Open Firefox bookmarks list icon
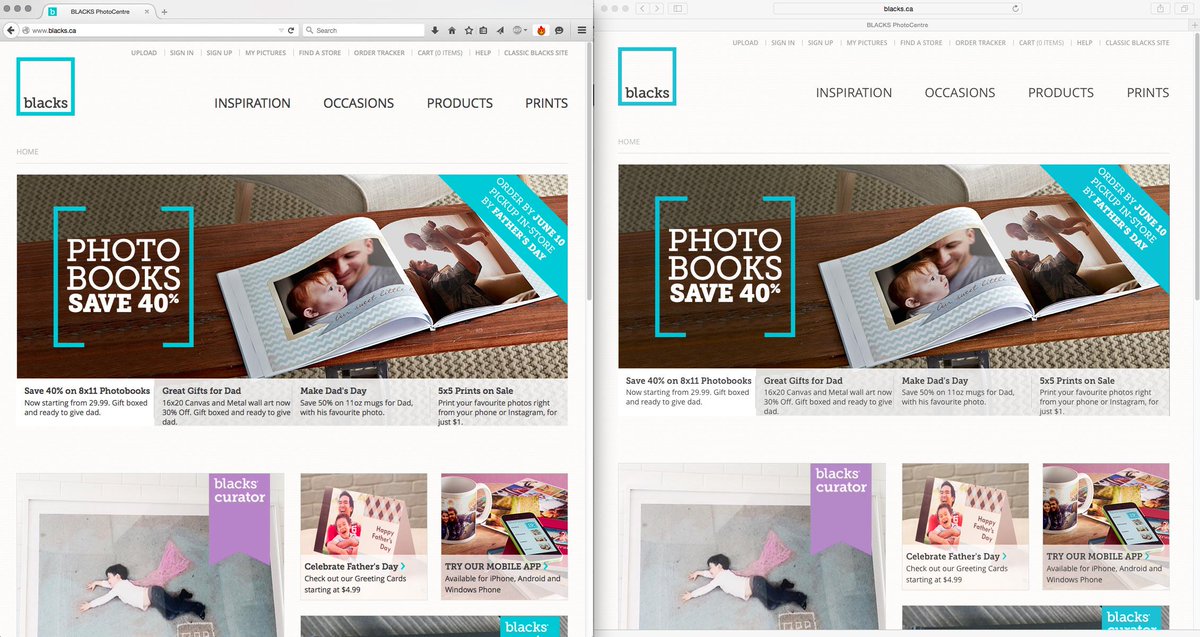The image size is (1200, 637). coord(483,30)
